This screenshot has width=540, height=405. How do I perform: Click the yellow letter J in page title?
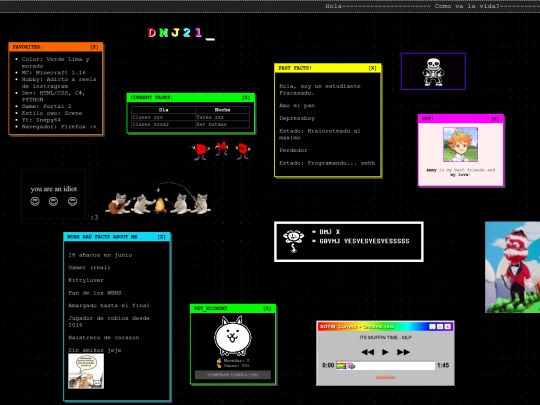click(x=176, y=33)
